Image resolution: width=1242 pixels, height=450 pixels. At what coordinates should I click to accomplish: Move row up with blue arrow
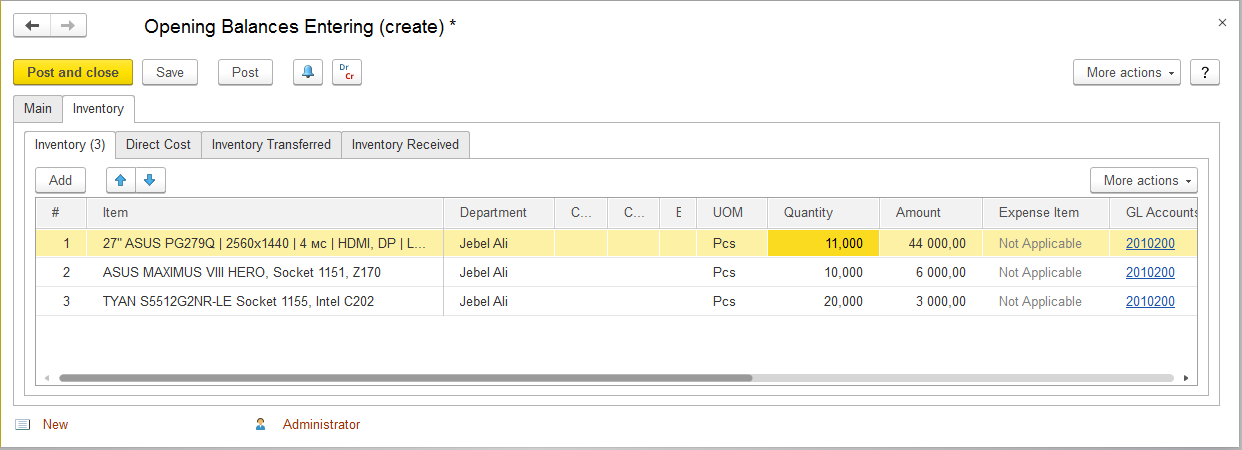(121, 180)
